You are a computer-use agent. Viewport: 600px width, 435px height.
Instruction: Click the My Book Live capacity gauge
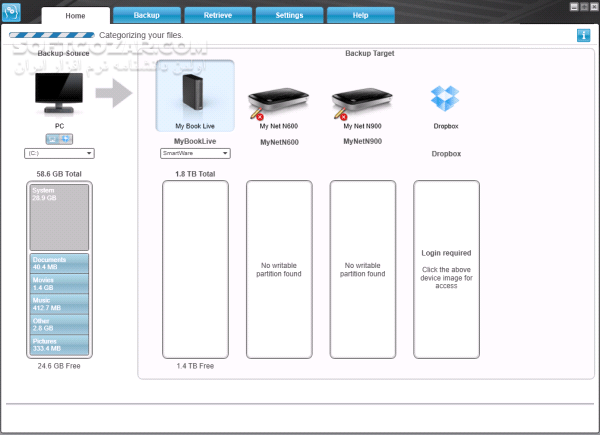tap(195, 268)
